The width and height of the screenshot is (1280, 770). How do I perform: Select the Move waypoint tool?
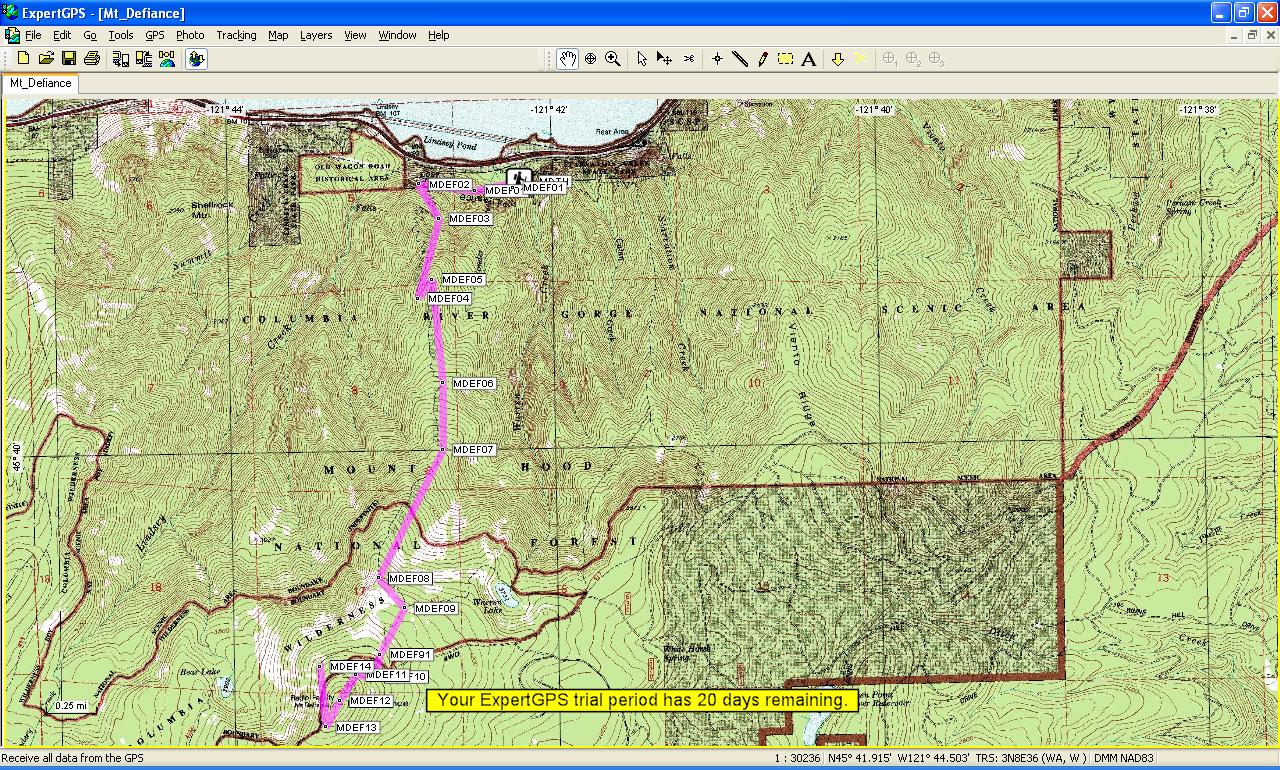click(664, 59)
